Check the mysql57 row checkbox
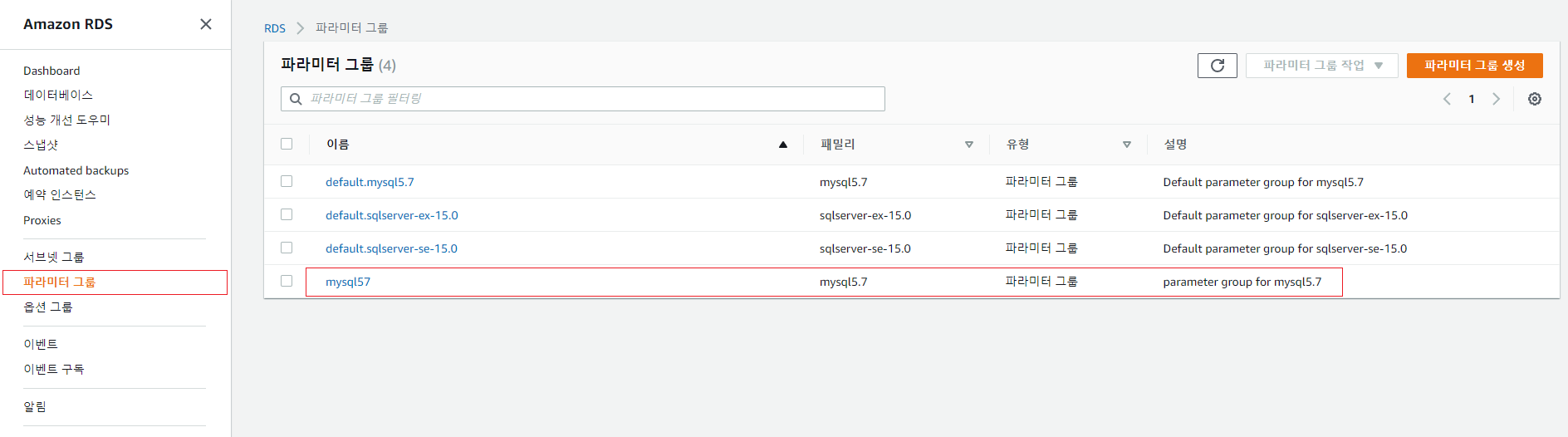This screenshot has width=1568, height=437. click(287, 281)
